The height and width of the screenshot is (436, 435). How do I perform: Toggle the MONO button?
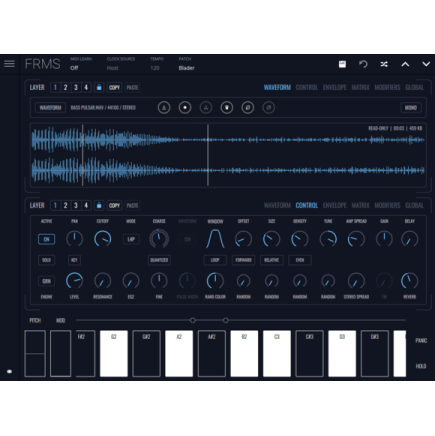click(x=411, y=108)
